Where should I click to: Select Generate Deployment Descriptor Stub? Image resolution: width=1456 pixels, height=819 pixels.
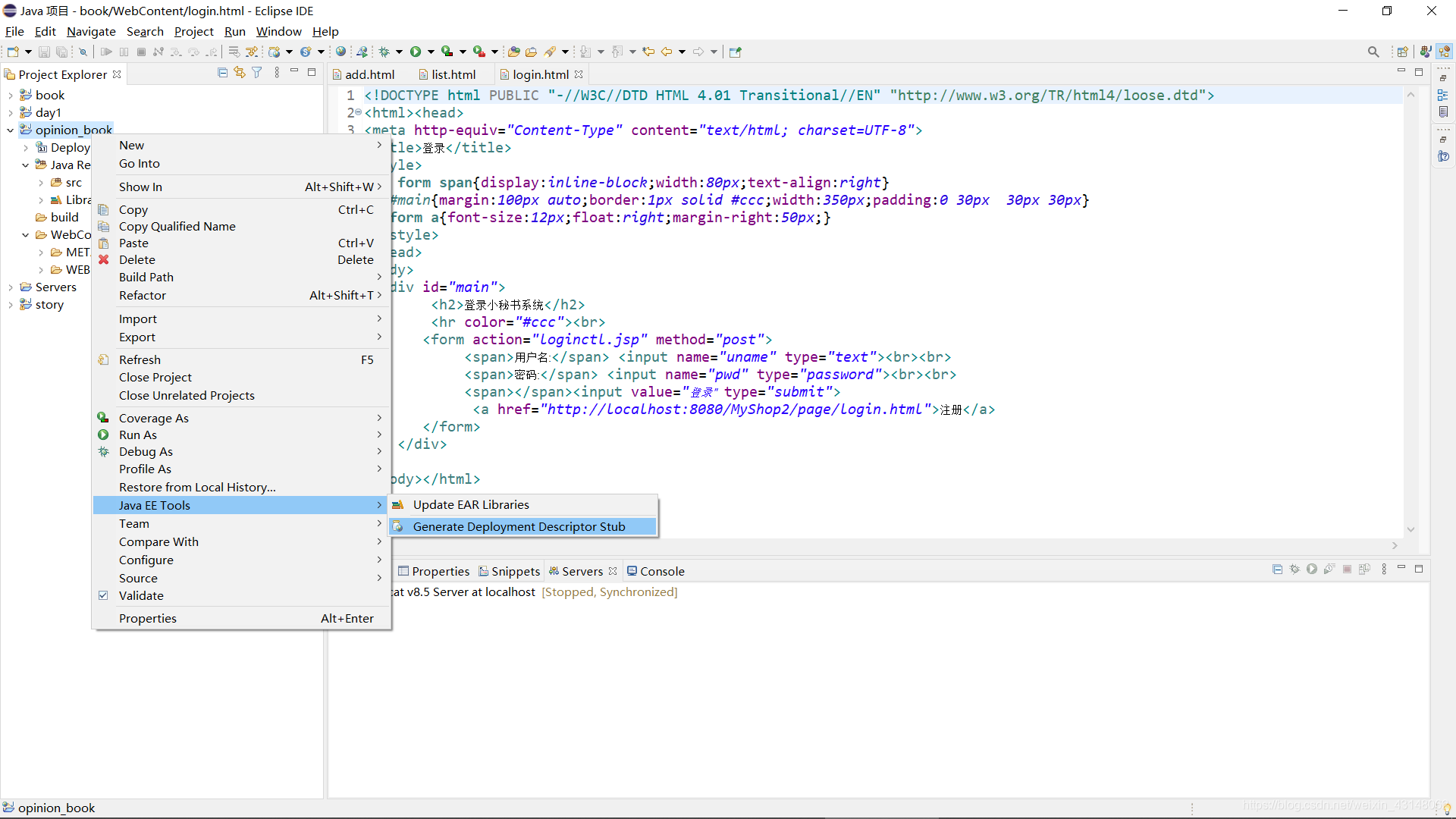tap(519, 526)
